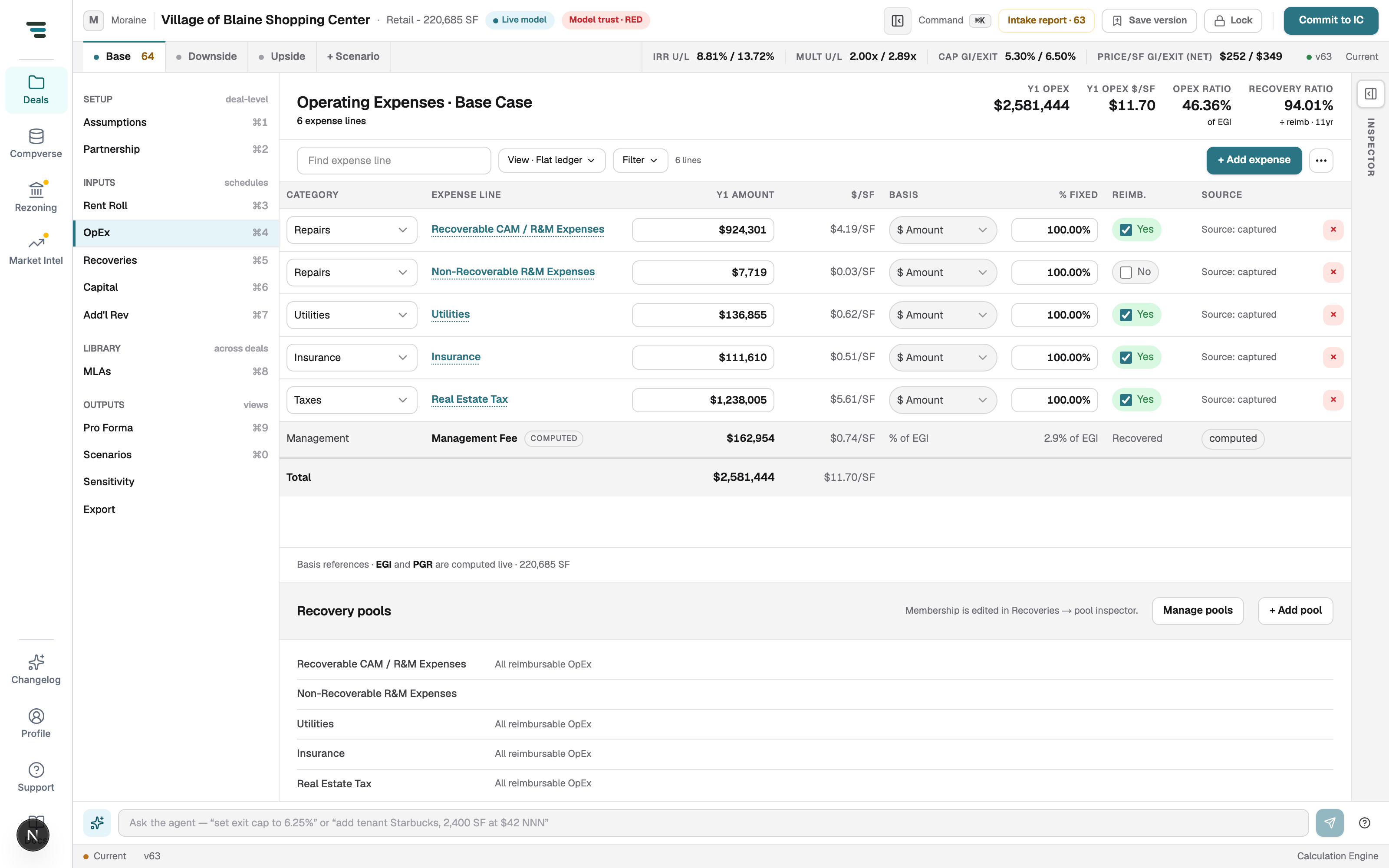
Task: Collapse the side panel toggle icon near Command
Action: click(897, 21)
